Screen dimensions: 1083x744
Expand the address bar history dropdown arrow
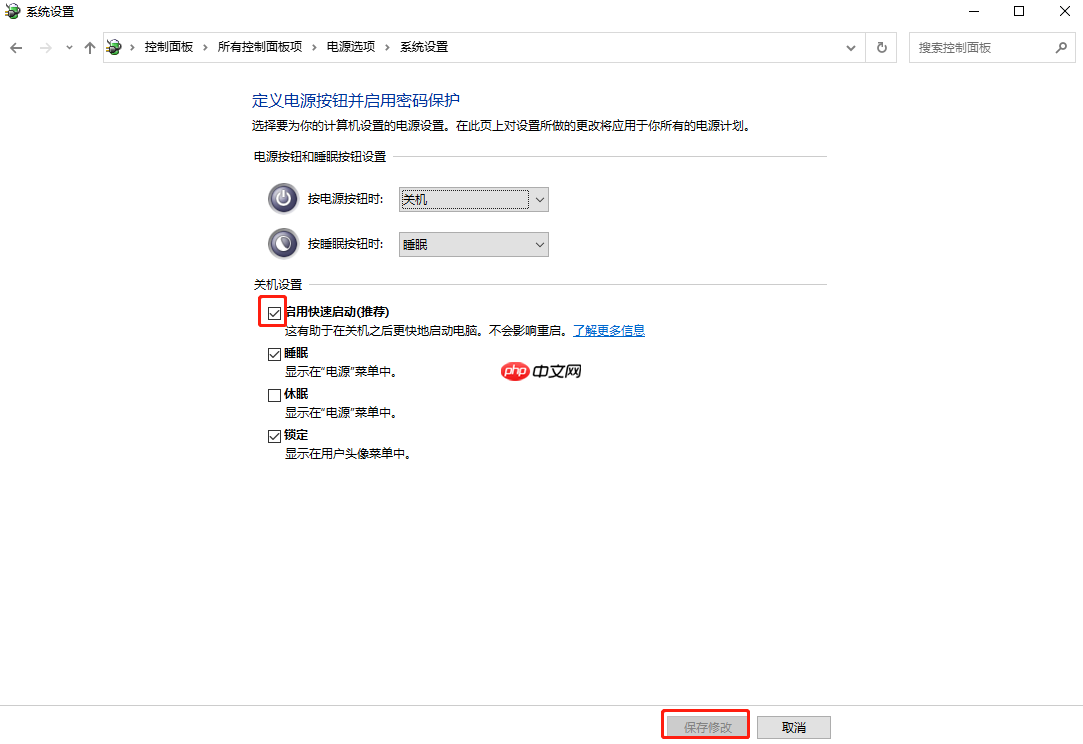pos(850,46)
